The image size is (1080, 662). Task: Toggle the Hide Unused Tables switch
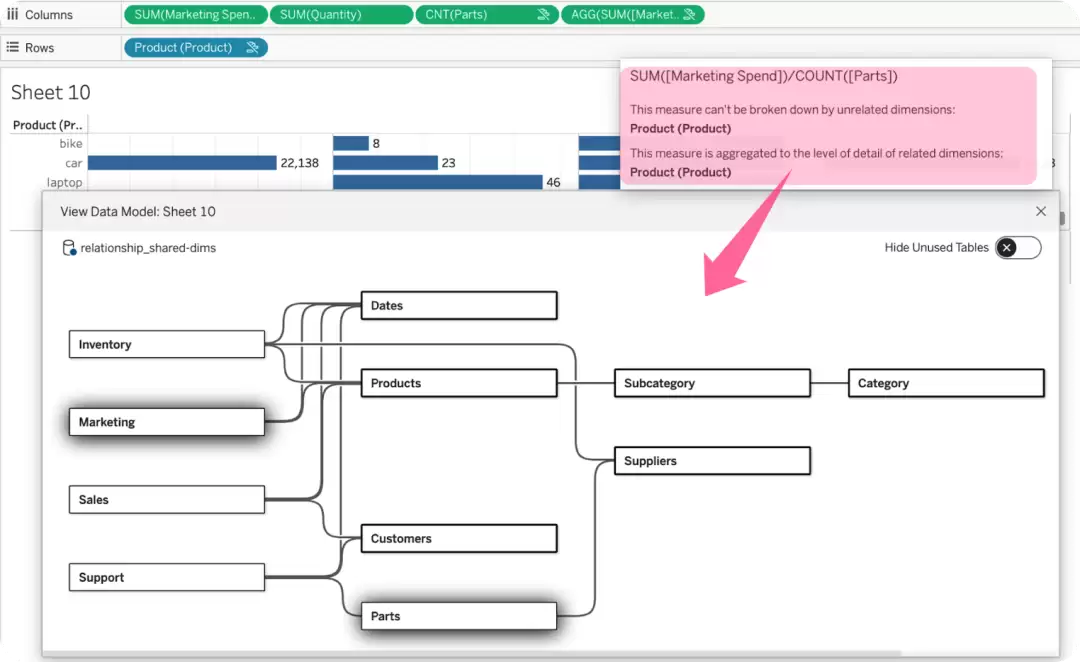click(1018, 248)
